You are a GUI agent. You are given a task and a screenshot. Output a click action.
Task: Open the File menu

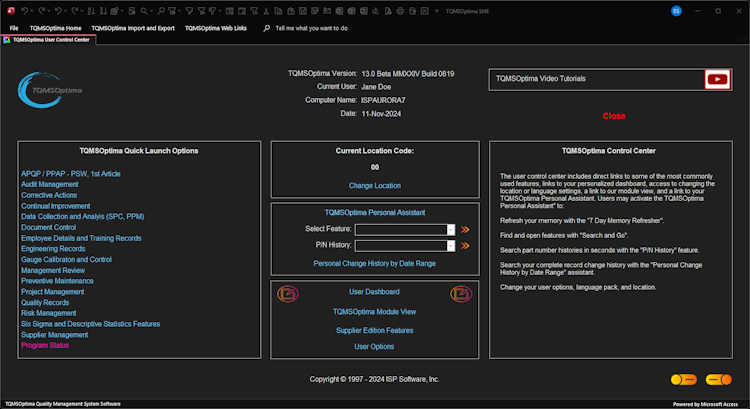14,28
